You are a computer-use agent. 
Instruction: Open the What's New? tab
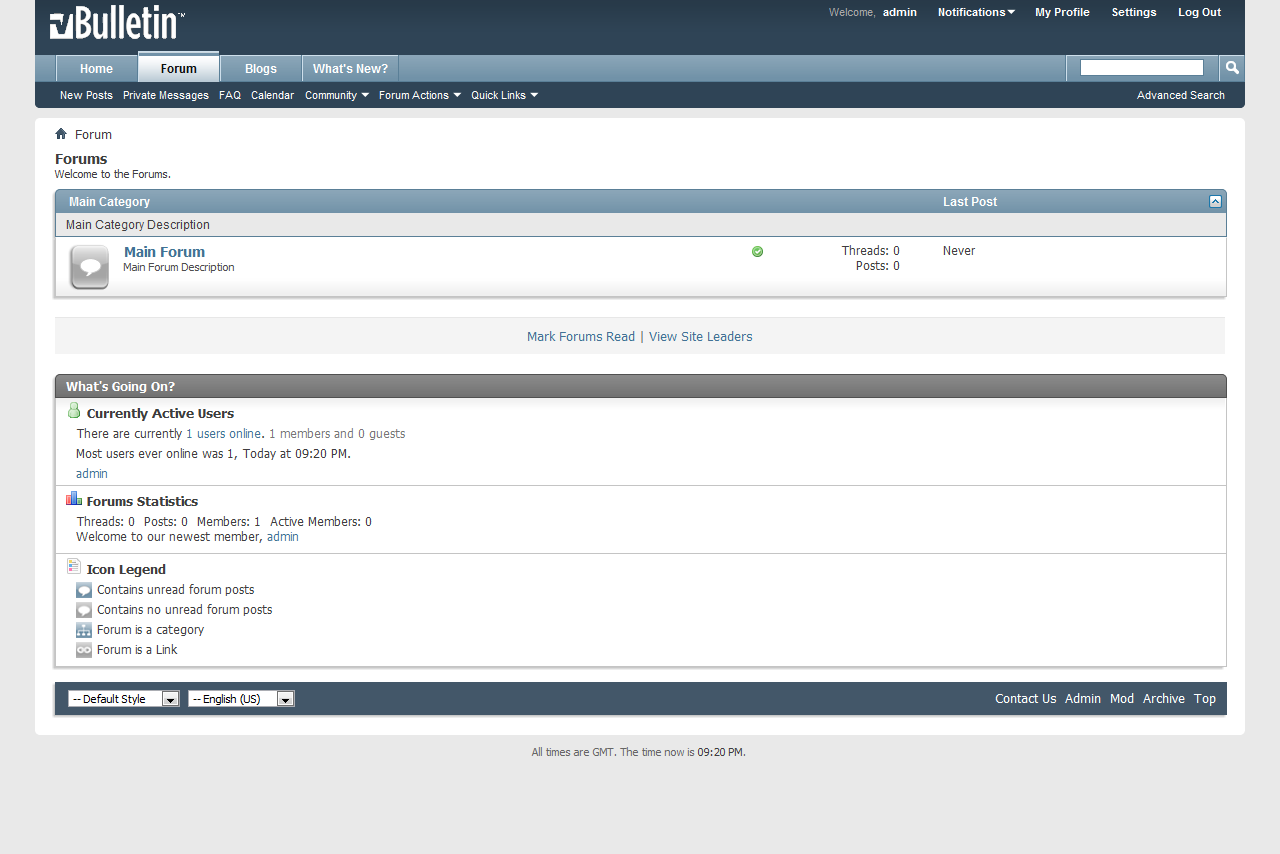350,68
